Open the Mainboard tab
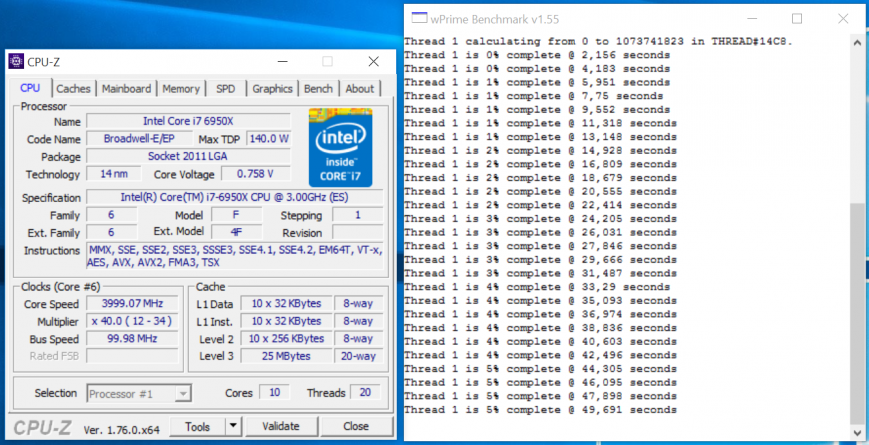This screenshot has width=869, height=445. tap(126, 89)
